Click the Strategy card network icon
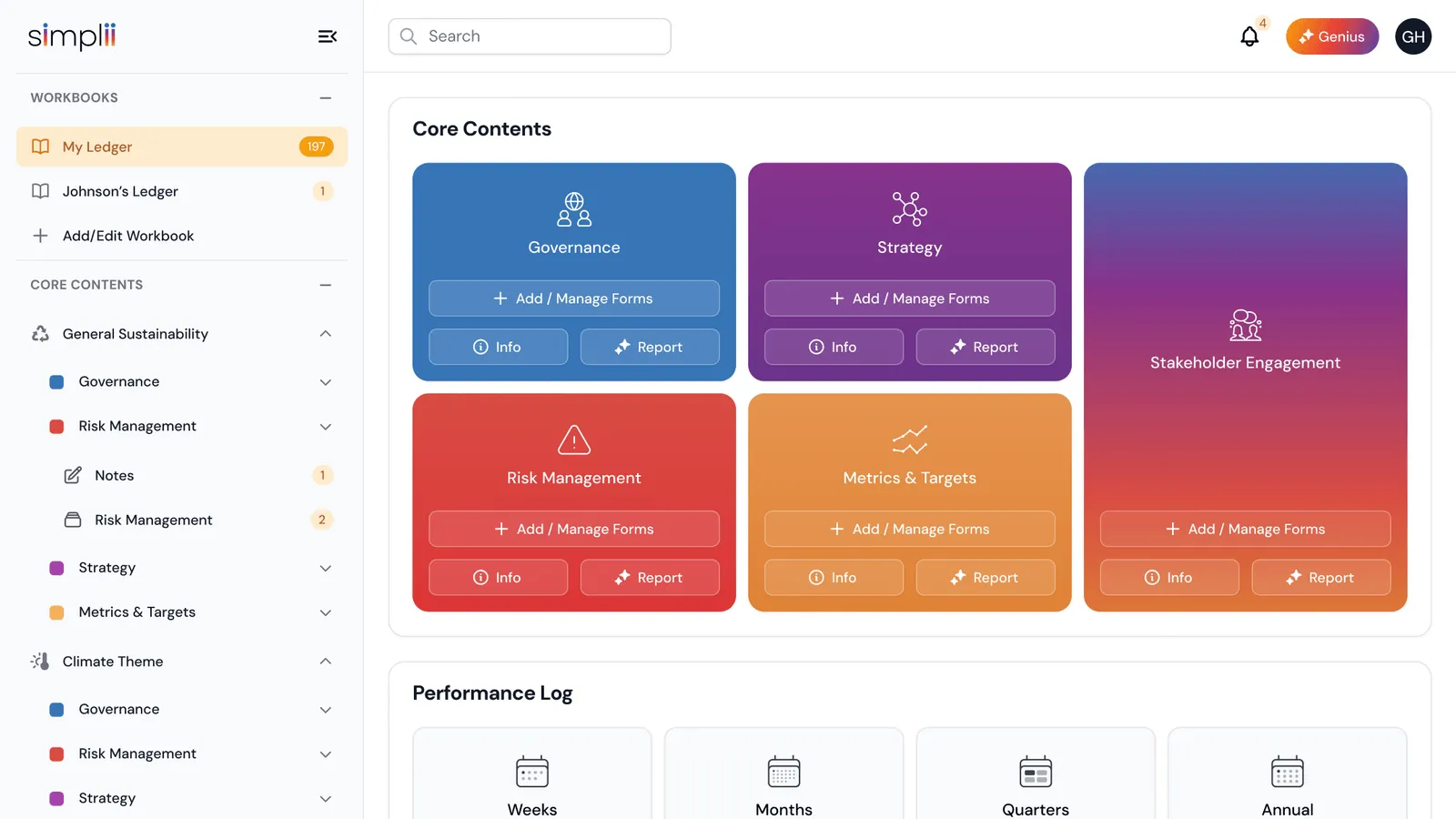 coord(909,209)
